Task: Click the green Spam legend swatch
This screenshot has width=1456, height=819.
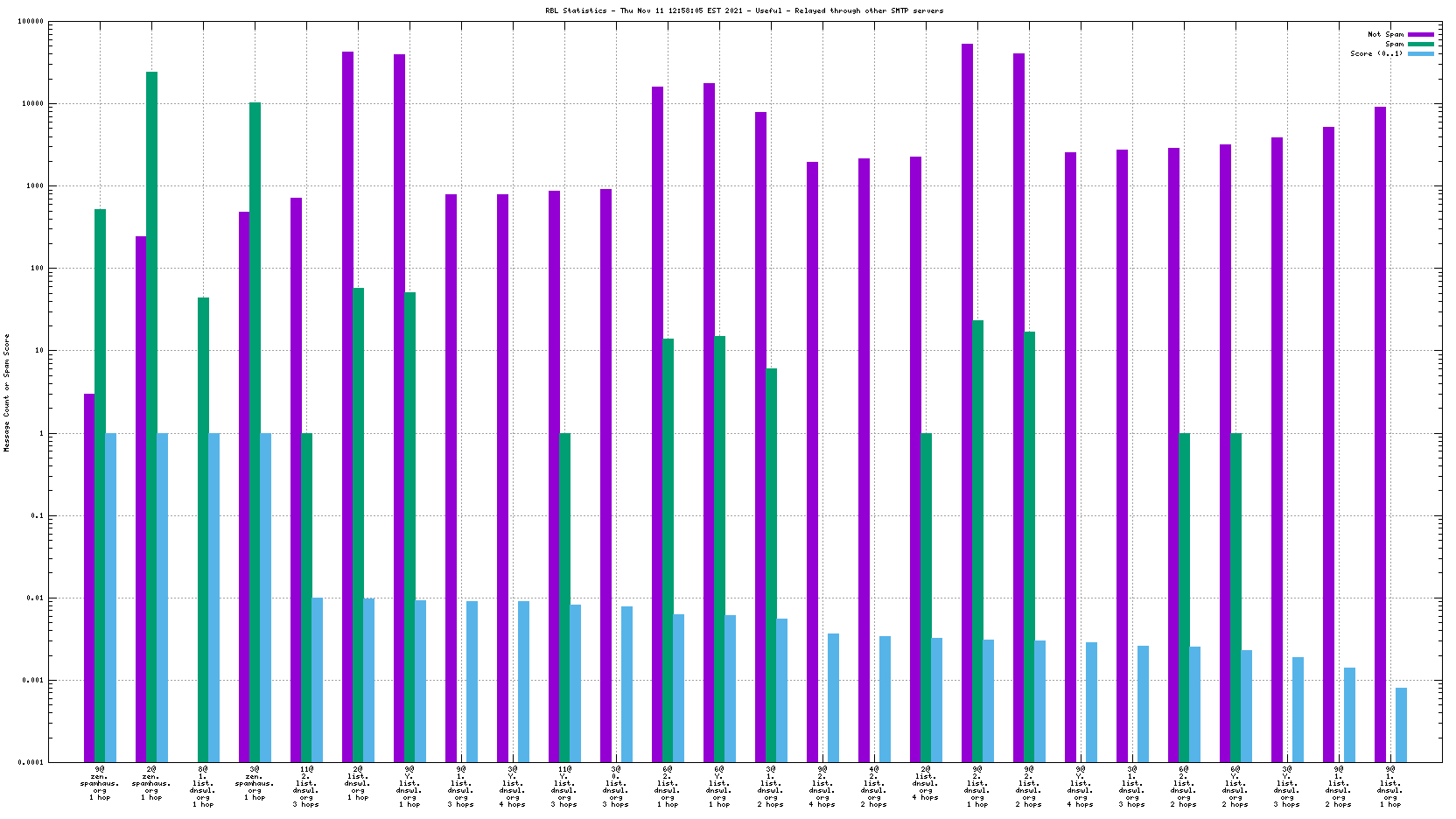Action: [x=1420, y=44]
